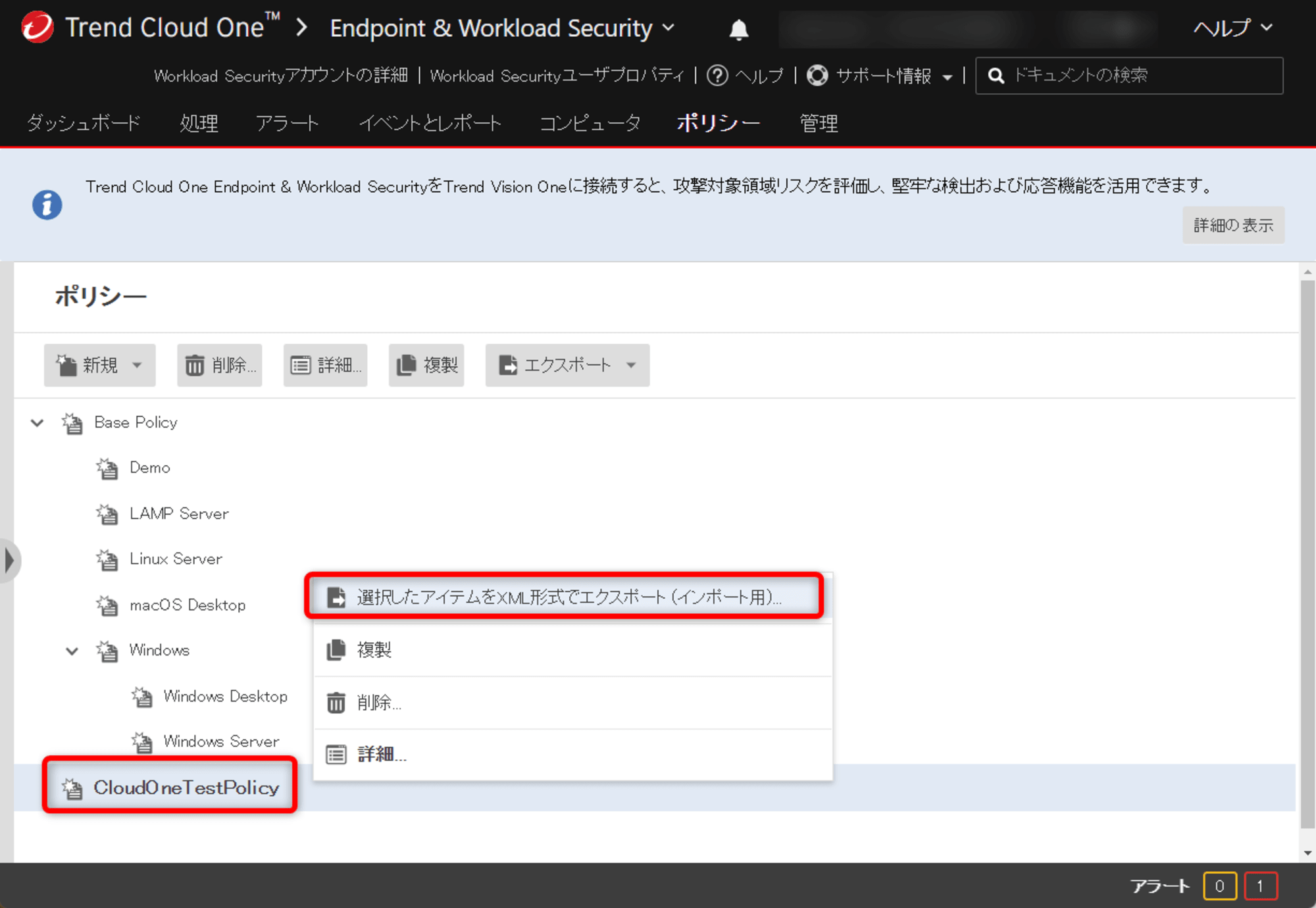Select the CloudOneTestPolicy row
The width and height of the screenshot is (1316, 908).
tap(655, 788)
